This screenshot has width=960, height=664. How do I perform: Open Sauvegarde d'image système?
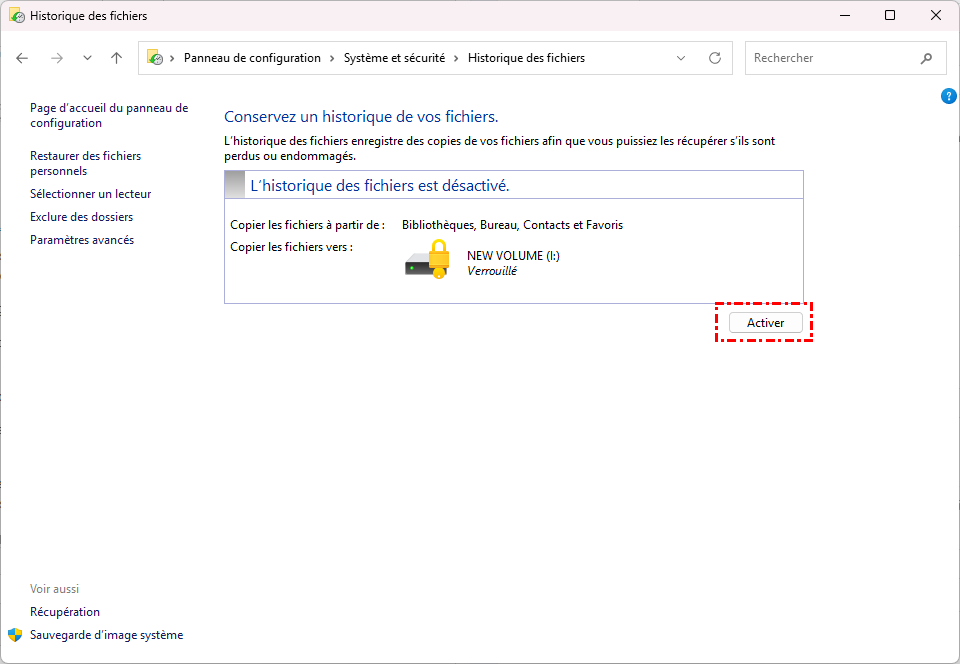coord(107,635)
